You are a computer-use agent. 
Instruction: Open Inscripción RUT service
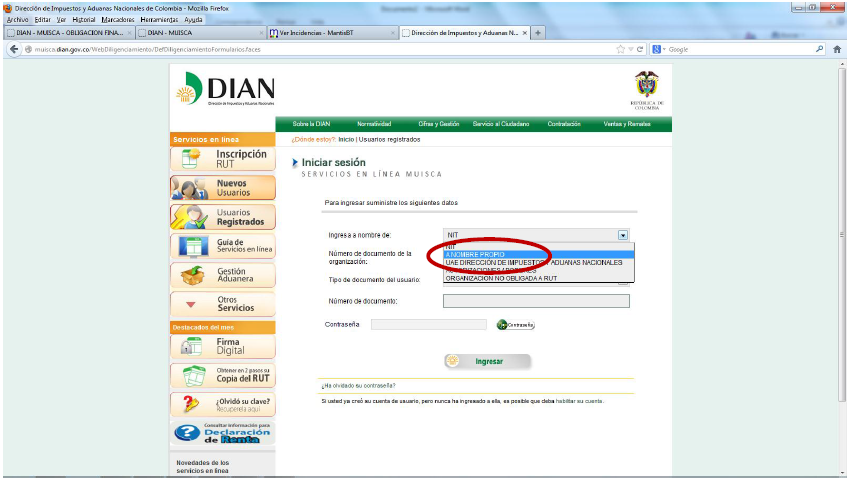223,159
